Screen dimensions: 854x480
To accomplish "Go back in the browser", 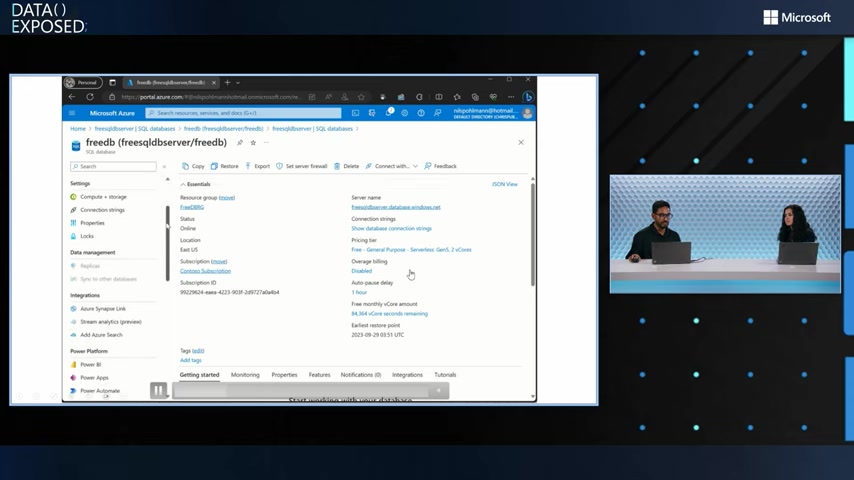I will click(x=72, y=97).
